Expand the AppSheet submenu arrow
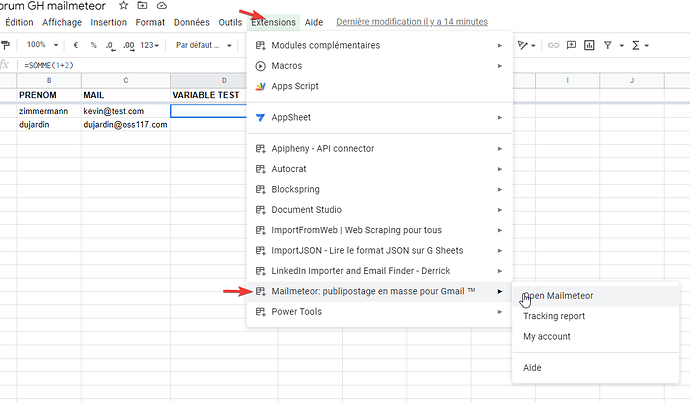The width and height of the screenshot is (690, 402). [x=500, y=117]
